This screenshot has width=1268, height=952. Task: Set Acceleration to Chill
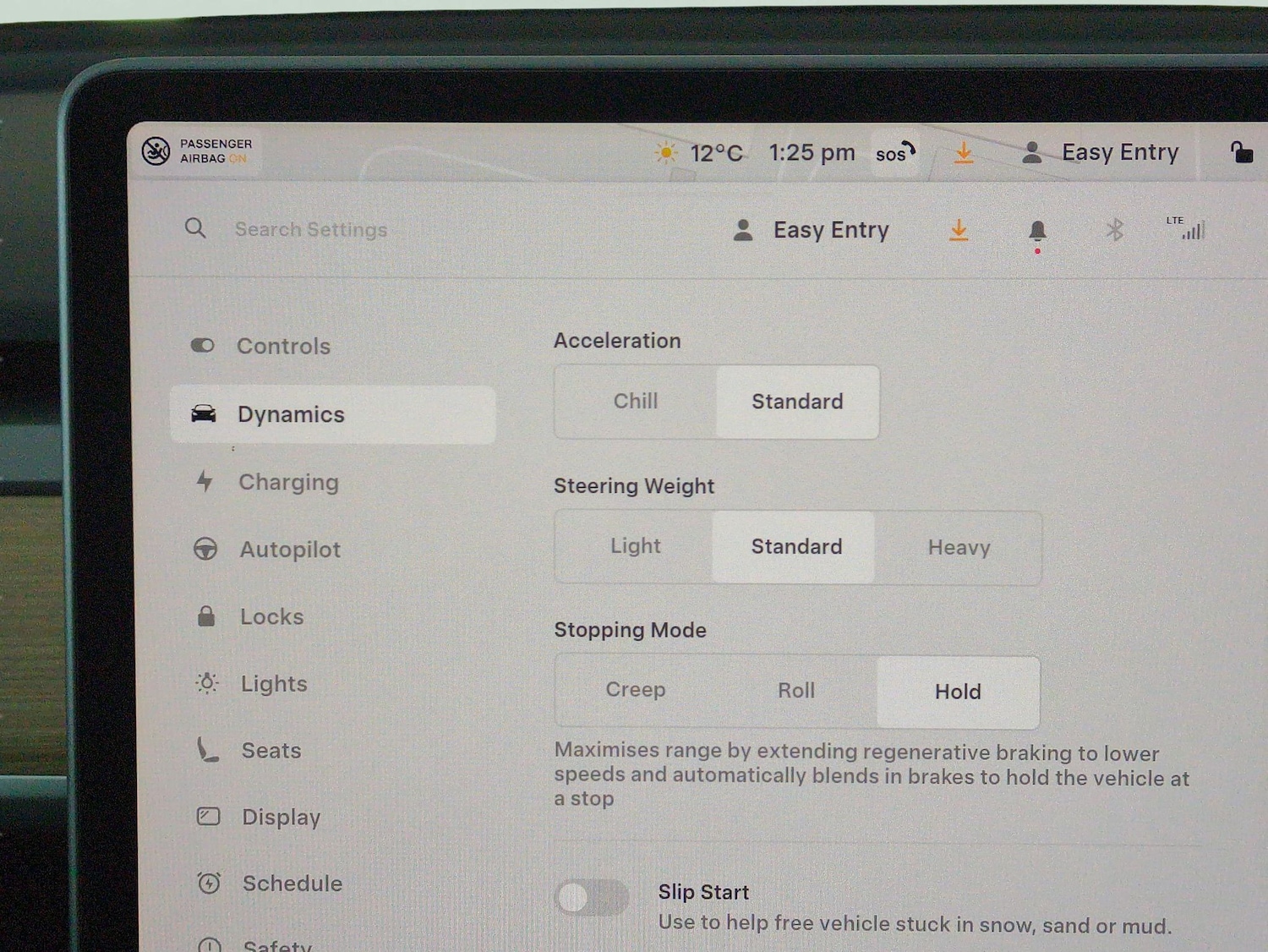pos(636,402)
